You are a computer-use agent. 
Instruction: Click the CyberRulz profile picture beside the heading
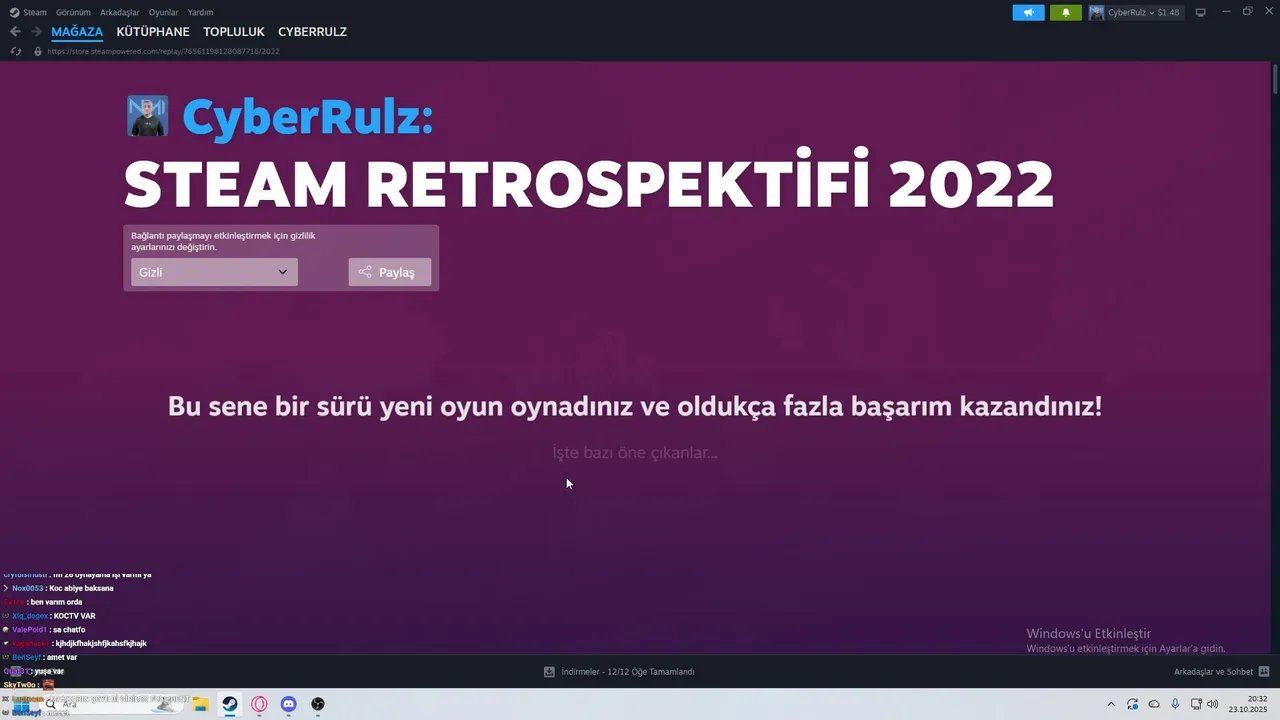point(147,117)
